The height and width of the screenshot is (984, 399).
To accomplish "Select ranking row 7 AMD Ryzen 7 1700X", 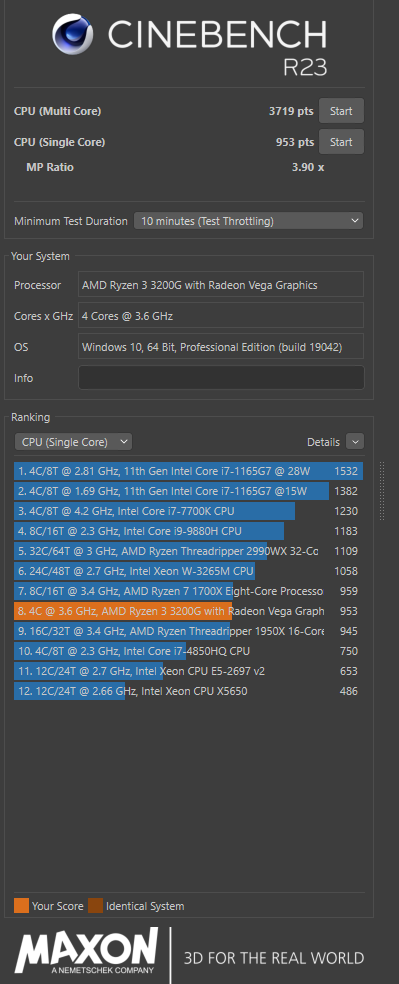I will [188, 591].
